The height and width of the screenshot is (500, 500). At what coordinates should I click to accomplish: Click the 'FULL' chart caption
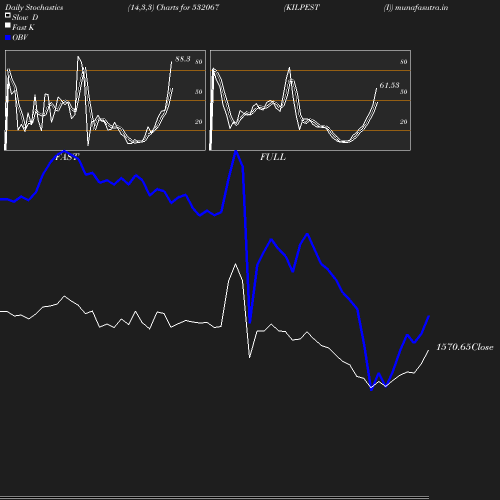coord(273,157)
